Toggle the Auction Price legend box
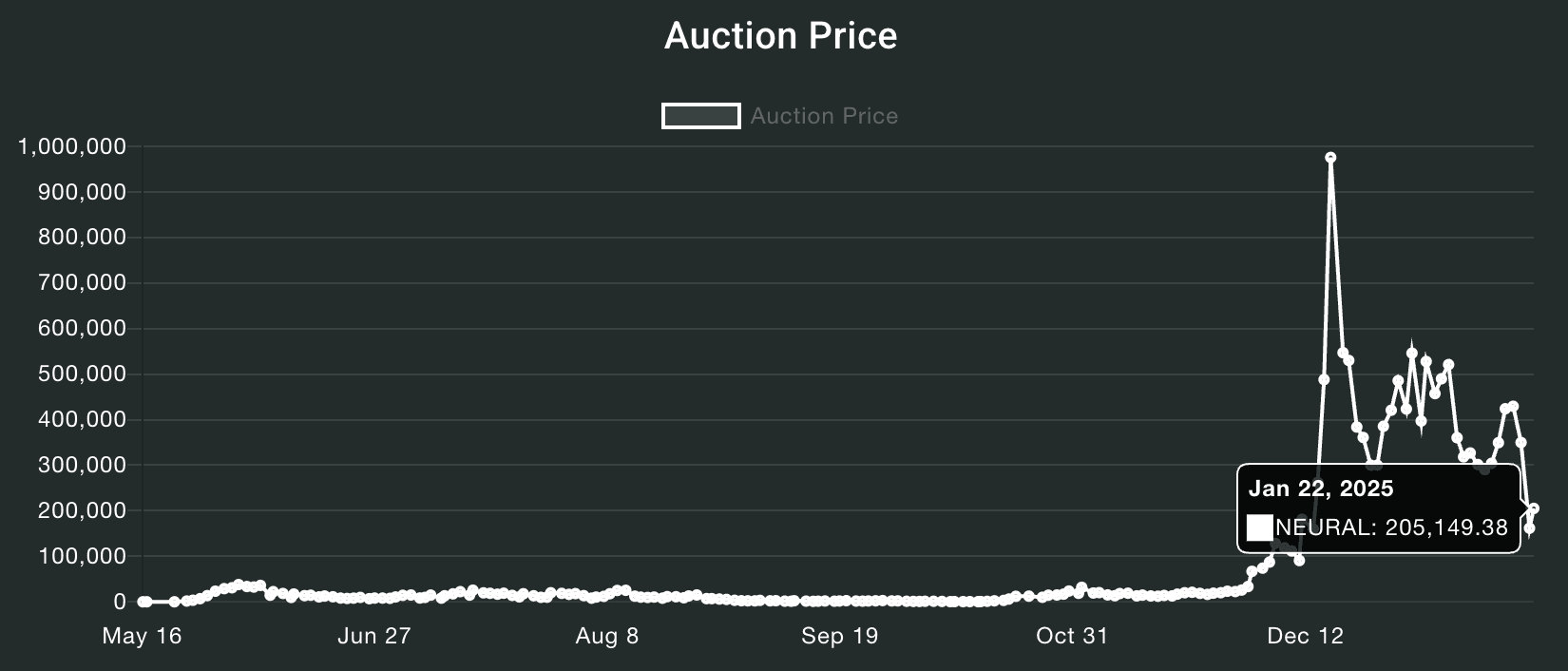1568x671 pixels. [x=701, y=116]
